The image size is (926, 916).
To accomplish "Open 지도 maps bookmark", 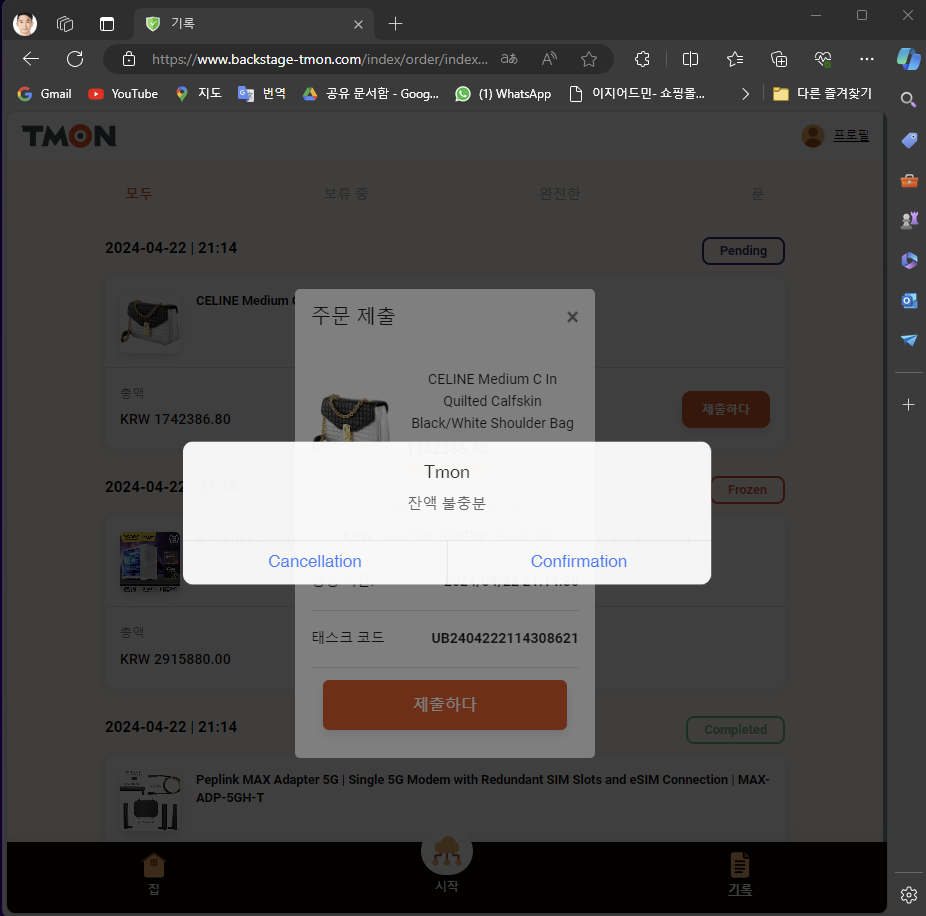I will [198, 94].
